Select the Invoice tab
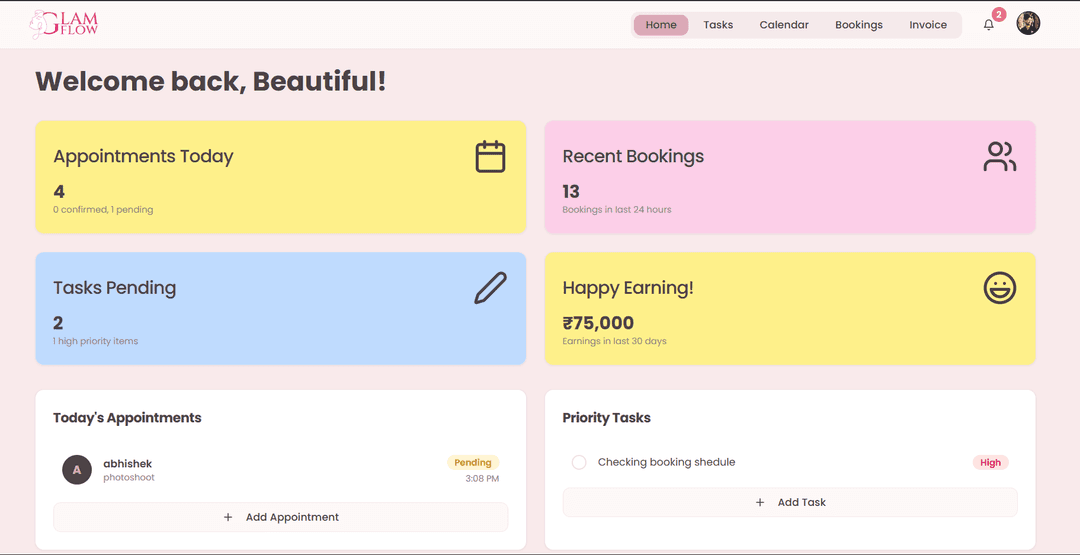Image resolution: width=1080 pixels, height=555 pixels. [928, 25]
